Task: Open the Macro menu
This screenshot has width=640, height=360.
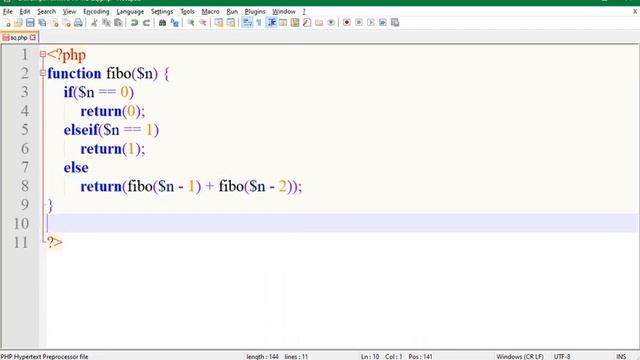Action: (211, 11)
